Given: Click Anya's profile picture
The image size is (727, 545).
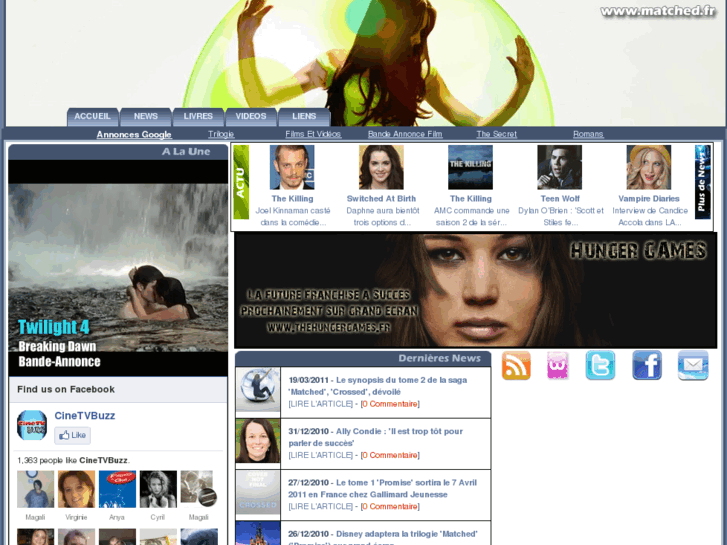Looking at the screenshot, I should coord(117,489).
